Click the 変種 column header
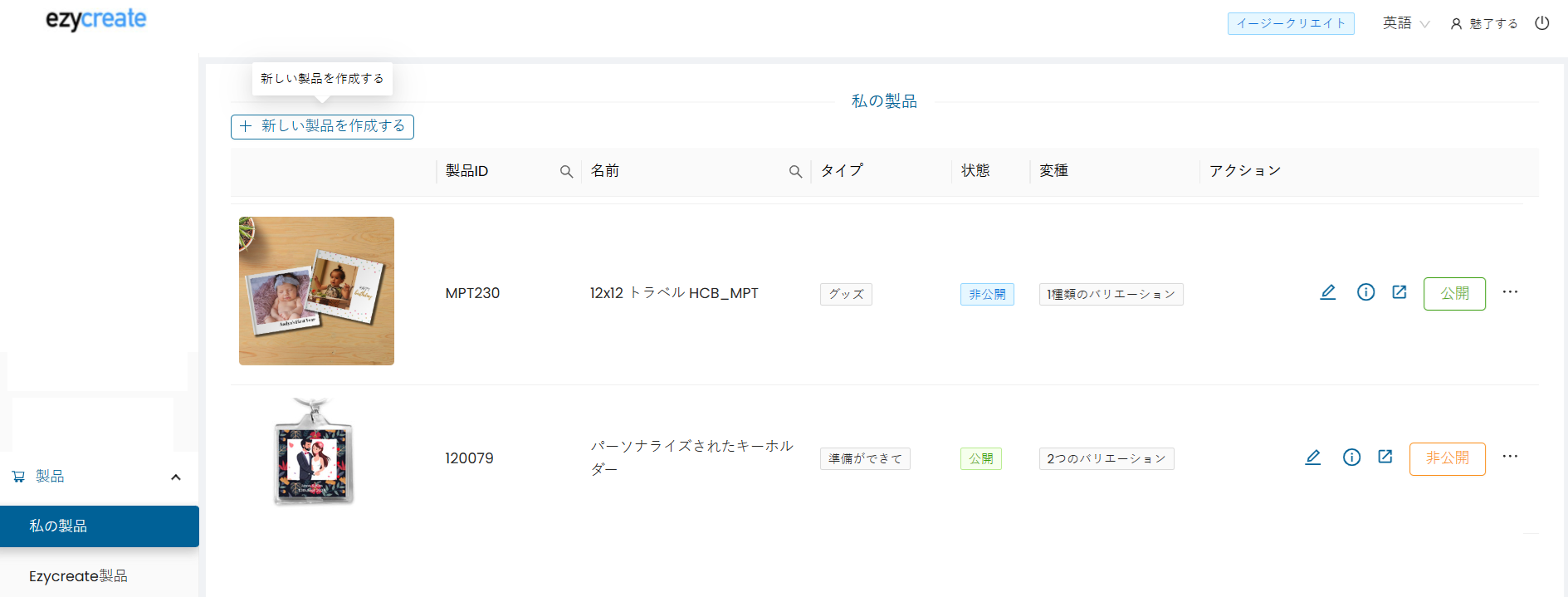This screenshot has height=597, width=1568. point(1053,170)
